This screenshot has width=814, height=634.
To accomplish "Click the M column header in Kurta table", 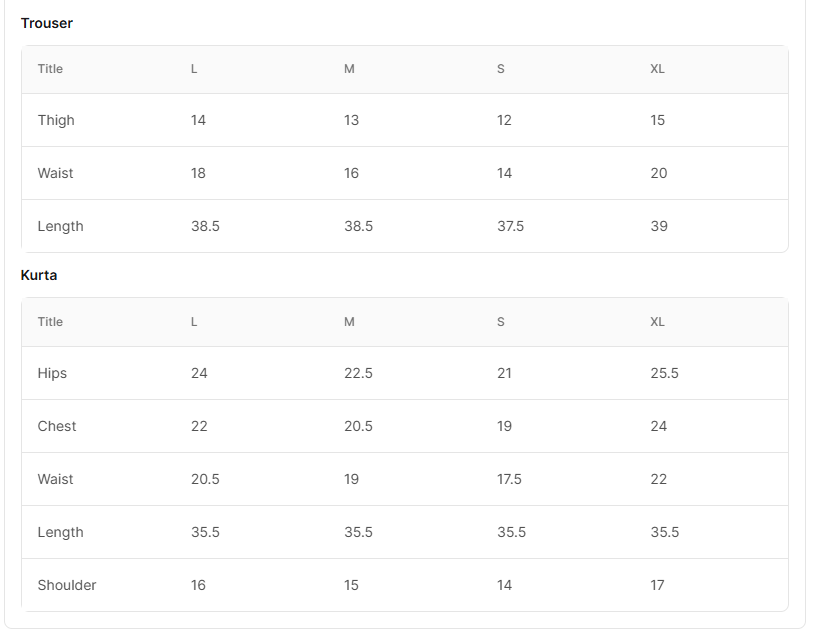I will 349,322.
